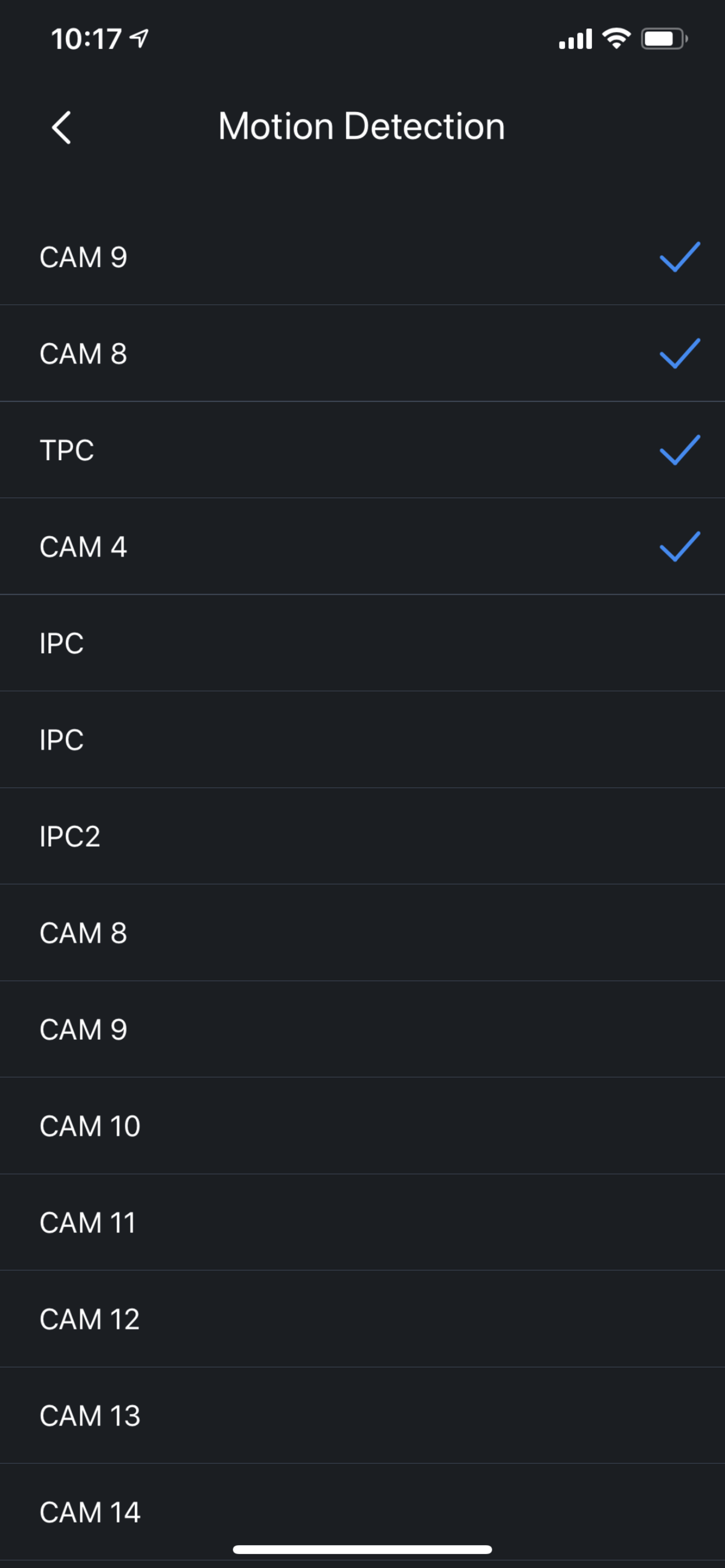Select the unchecked CAM 8 row
Screen dimensions: 725x1568
pyautogui.click(x=362, y=933)
